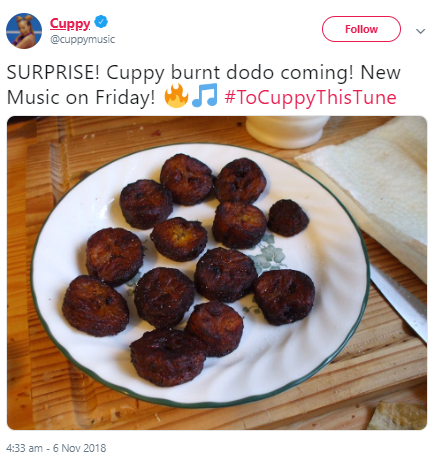Click the blue verified badge
This screenshot has width=430, height=460.
click(x=101, y=22)
